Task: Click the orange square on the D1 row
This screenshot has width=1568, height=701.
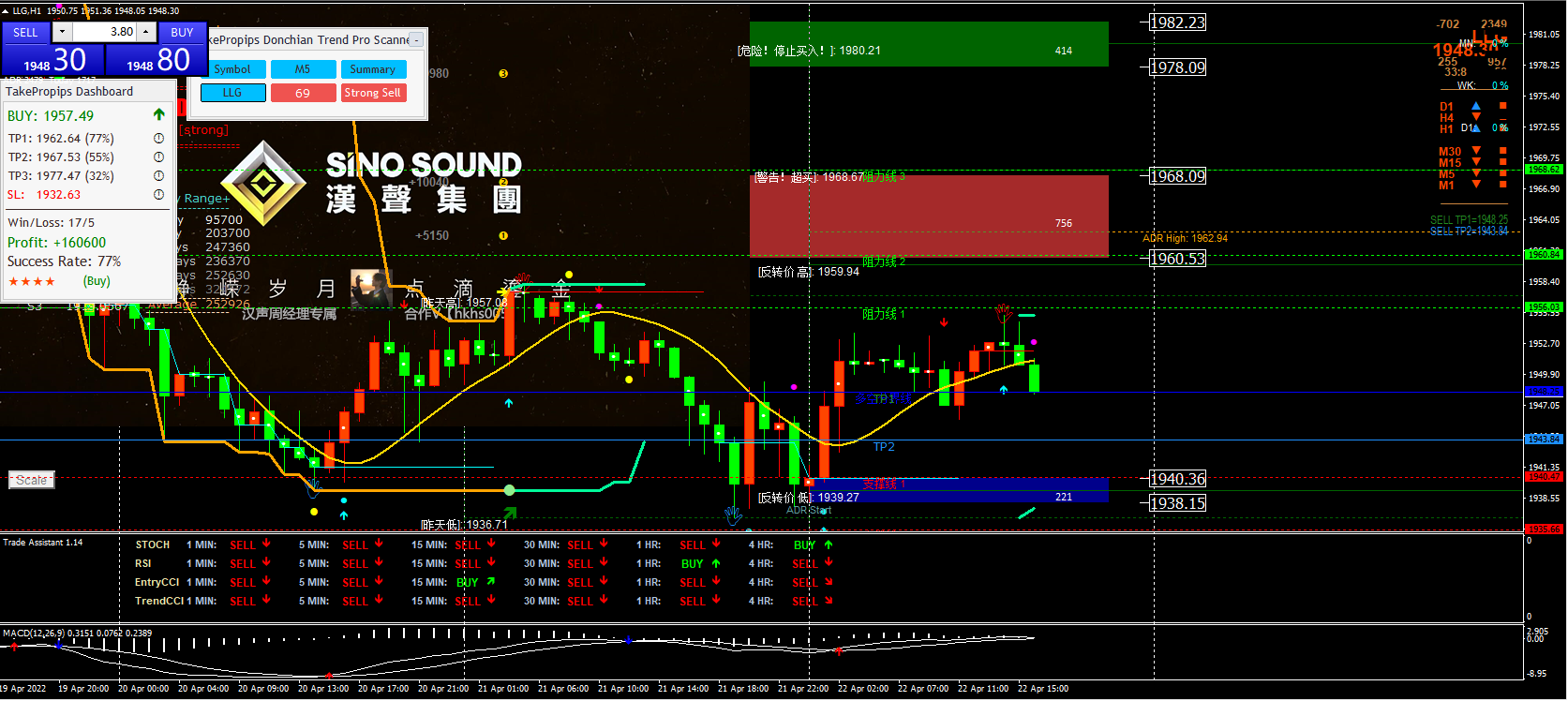Action: [1503, 107]
